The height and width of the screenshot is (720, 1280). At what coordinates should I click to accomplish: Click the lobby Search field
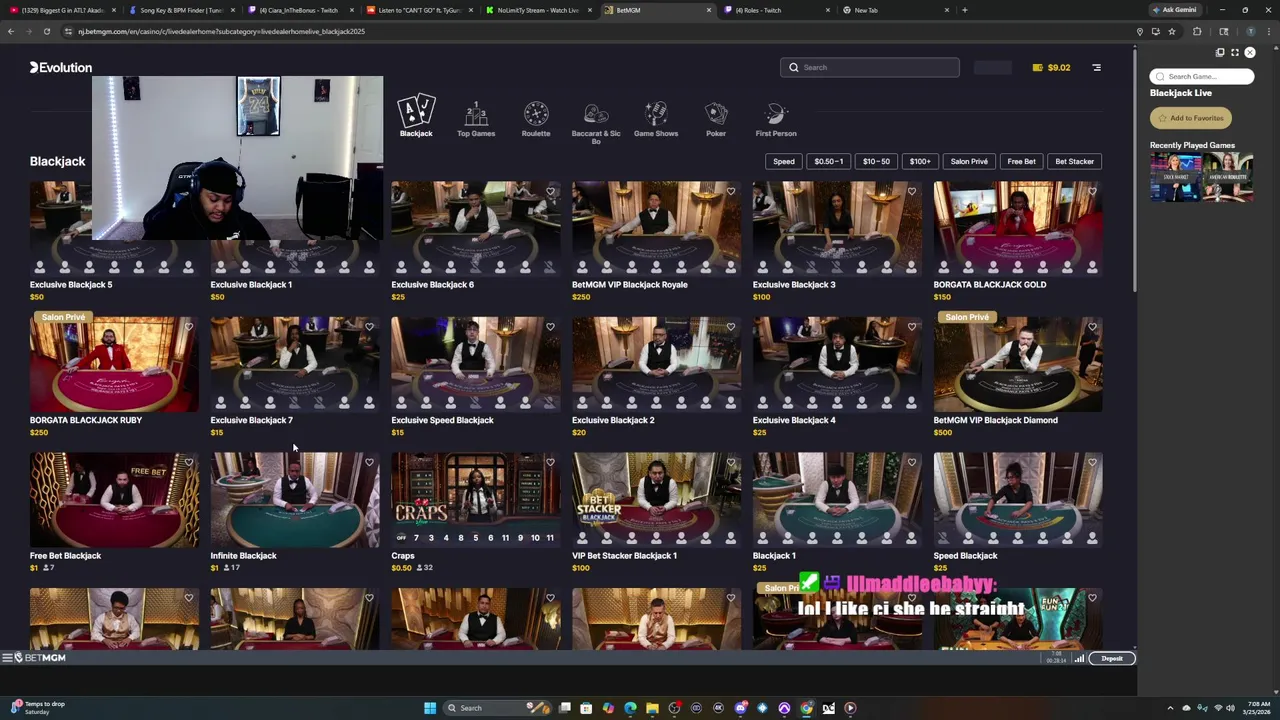(x=870, y=67)
